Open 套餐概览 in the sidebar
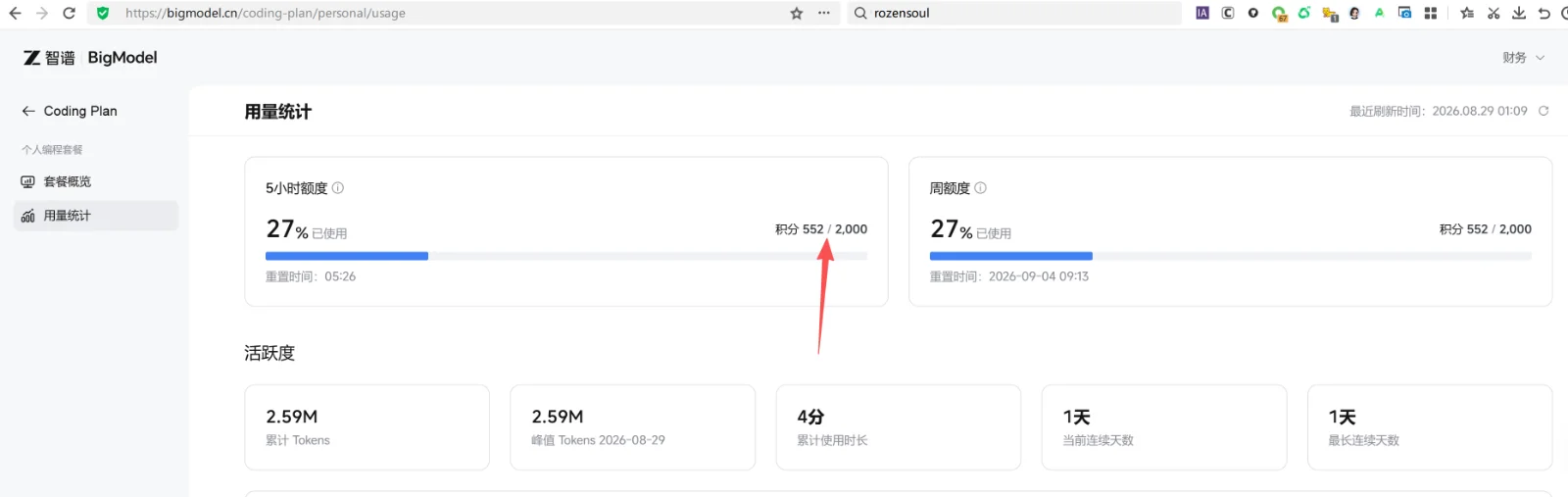Image resolution: width=1568 pixels, height=497 pixels. (96, 181)
